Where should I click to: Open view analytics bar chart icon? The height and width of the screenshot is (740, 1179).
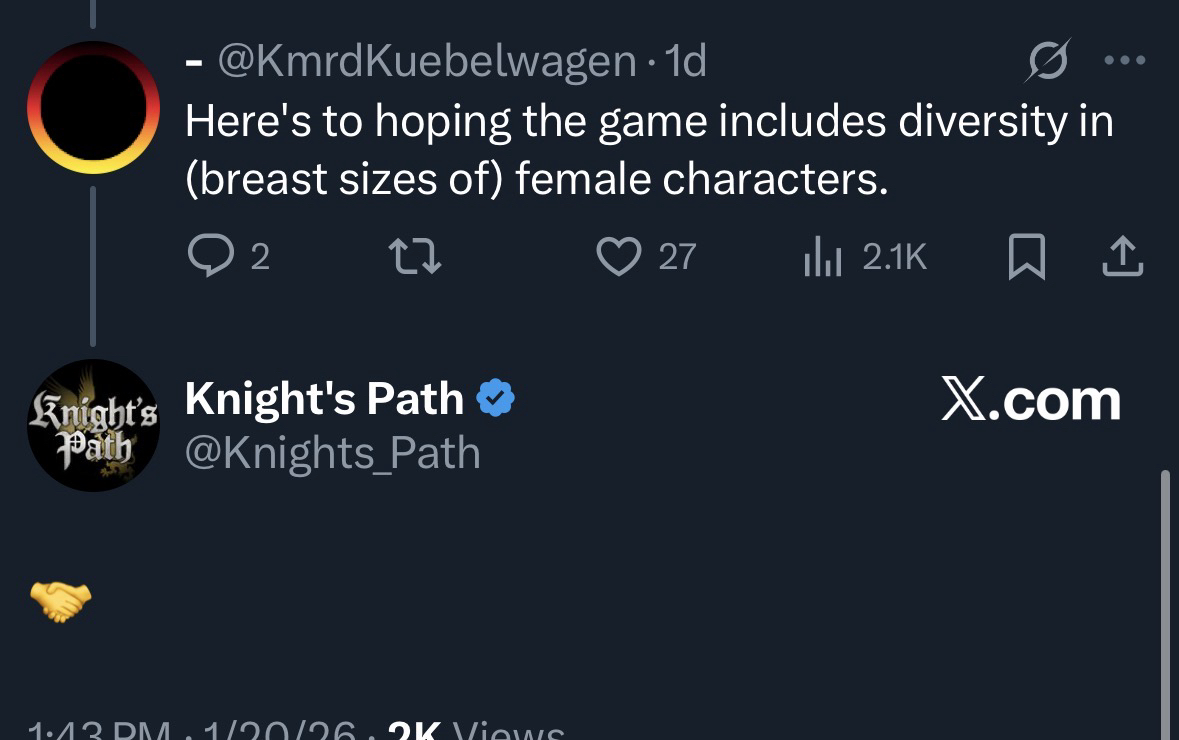pos(822,259)
